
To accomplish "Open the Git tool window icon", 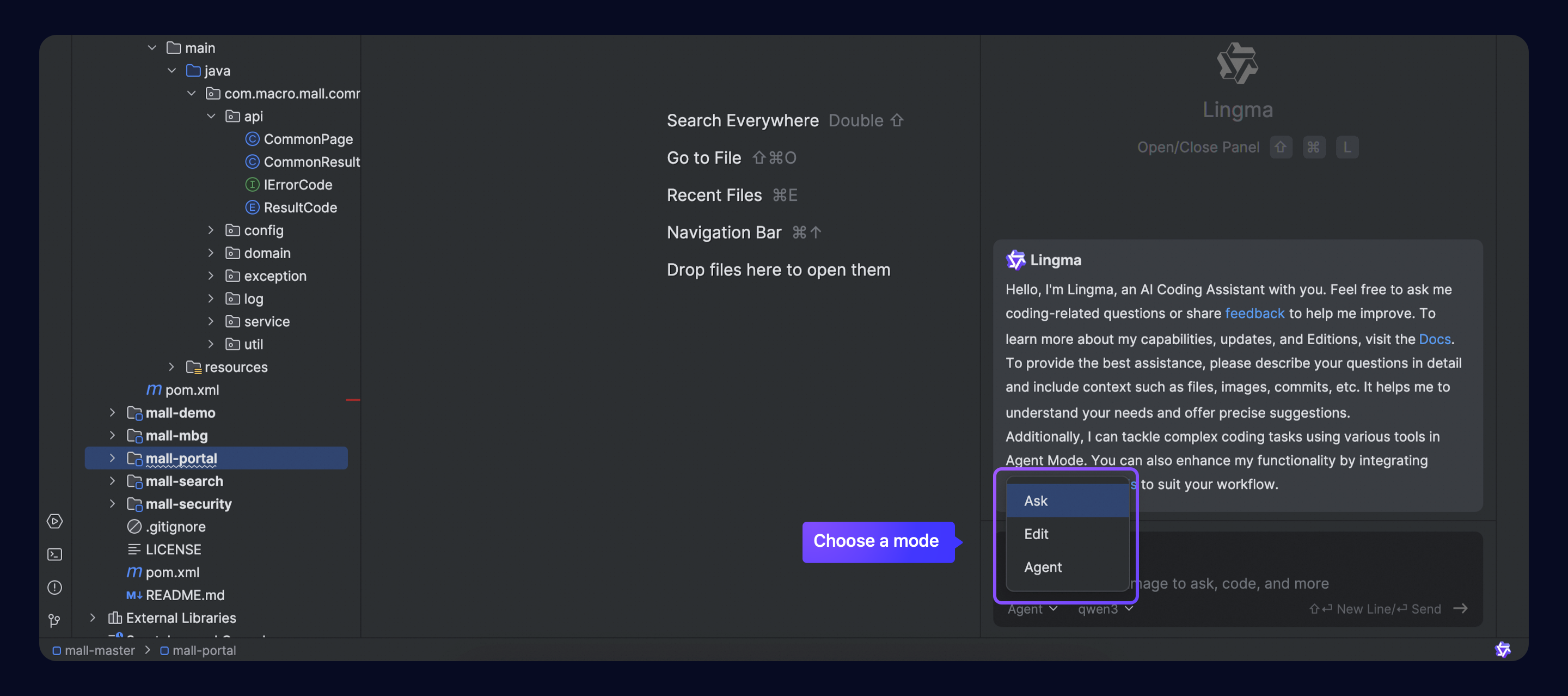I will click(x=55, y=620).
